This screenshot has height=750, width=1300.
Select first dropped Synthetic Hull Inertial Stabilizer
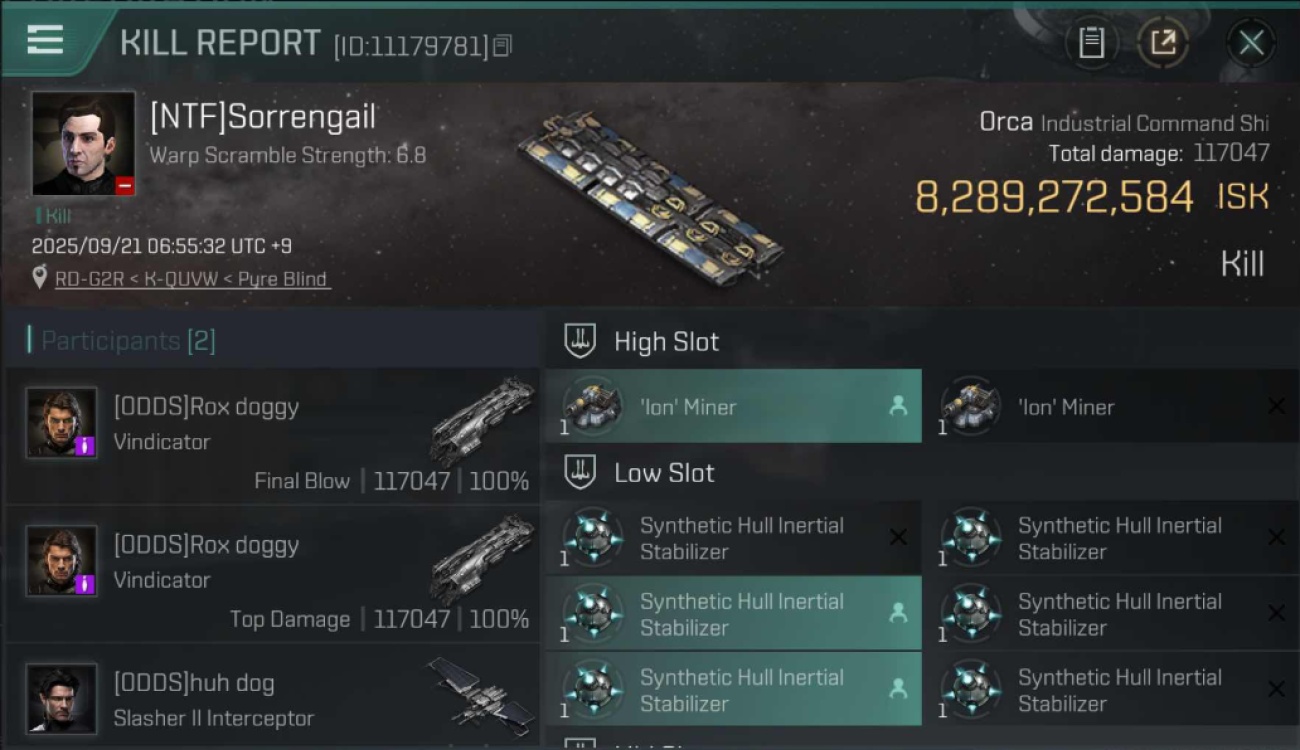click(733, 614)
